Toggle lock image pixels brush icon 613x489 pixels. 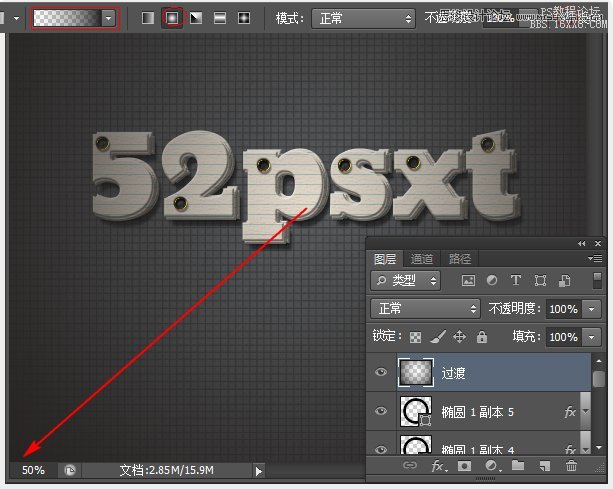pyautogui.click(x=438, y=337)
